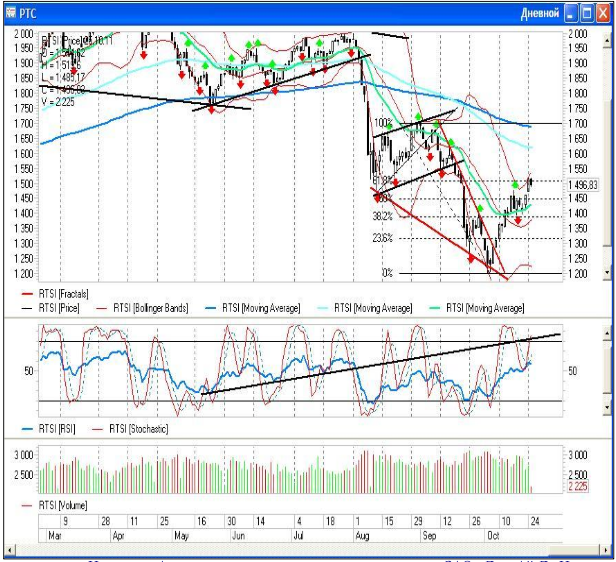The width and height of the screenshot is (616, 562).
Task: Click the horizontal scrollbar right arrow
Action: pos(607,550)
